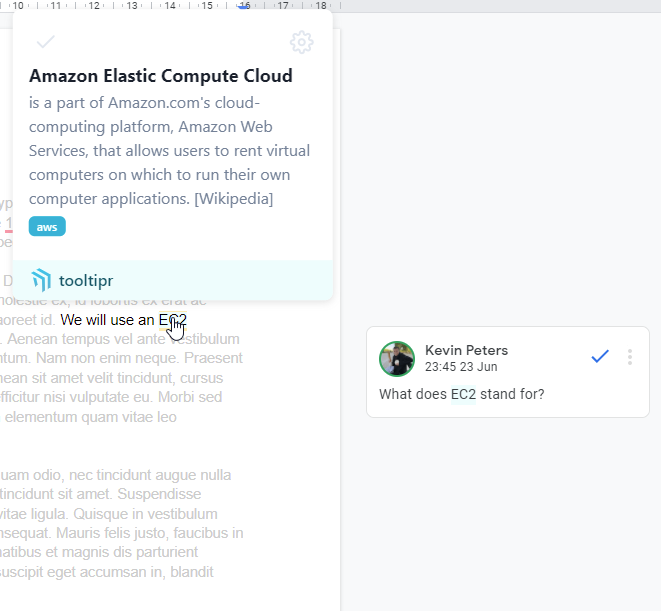The image size is (661, 611).
Task: Resolve Kevin Peters' comment with the blue checkmark
Action: pyautogui.click(x=600, y=357)
